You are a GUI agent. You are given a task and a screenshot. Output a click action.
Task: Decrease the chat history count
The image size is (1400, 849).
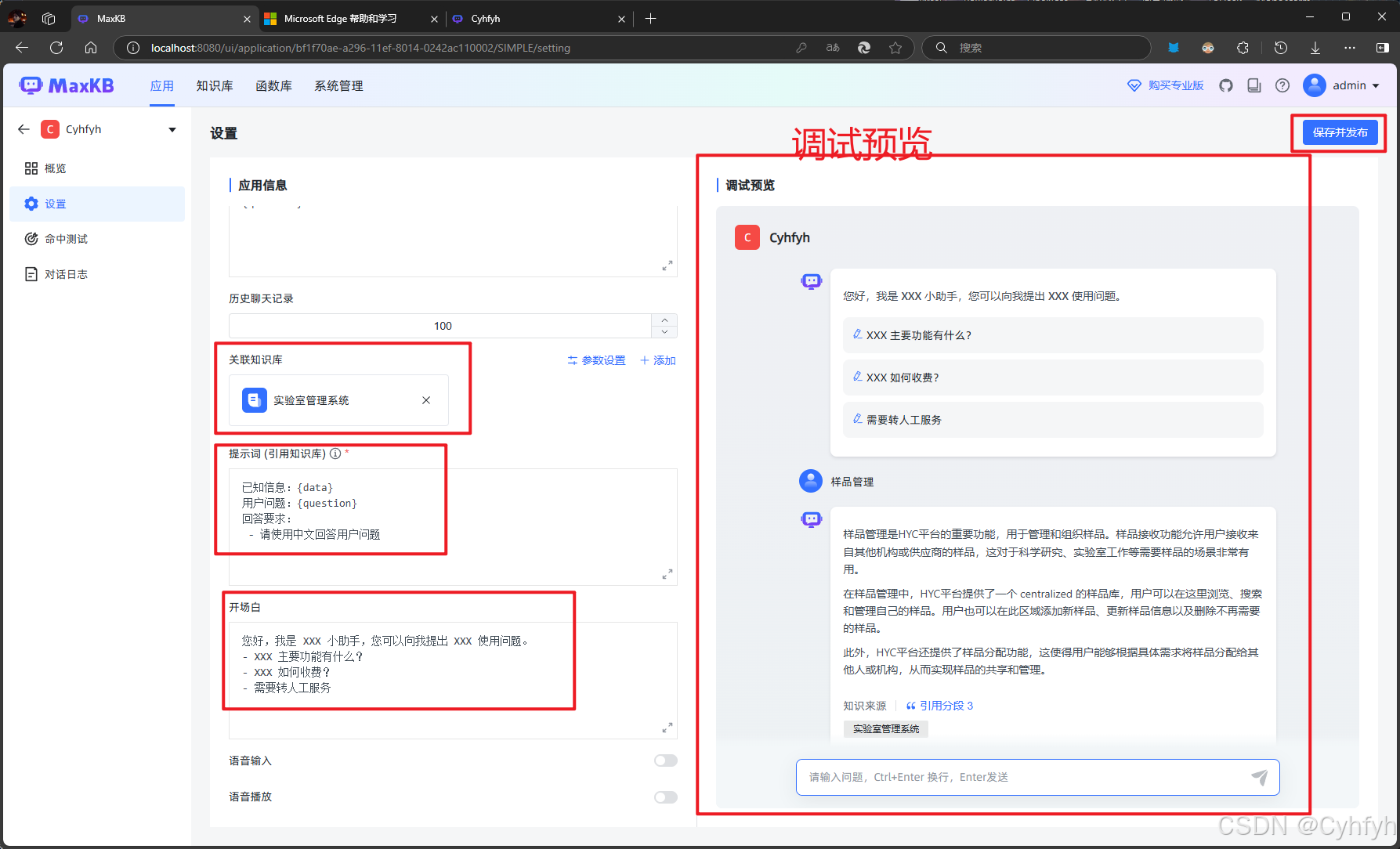[664, 332]
